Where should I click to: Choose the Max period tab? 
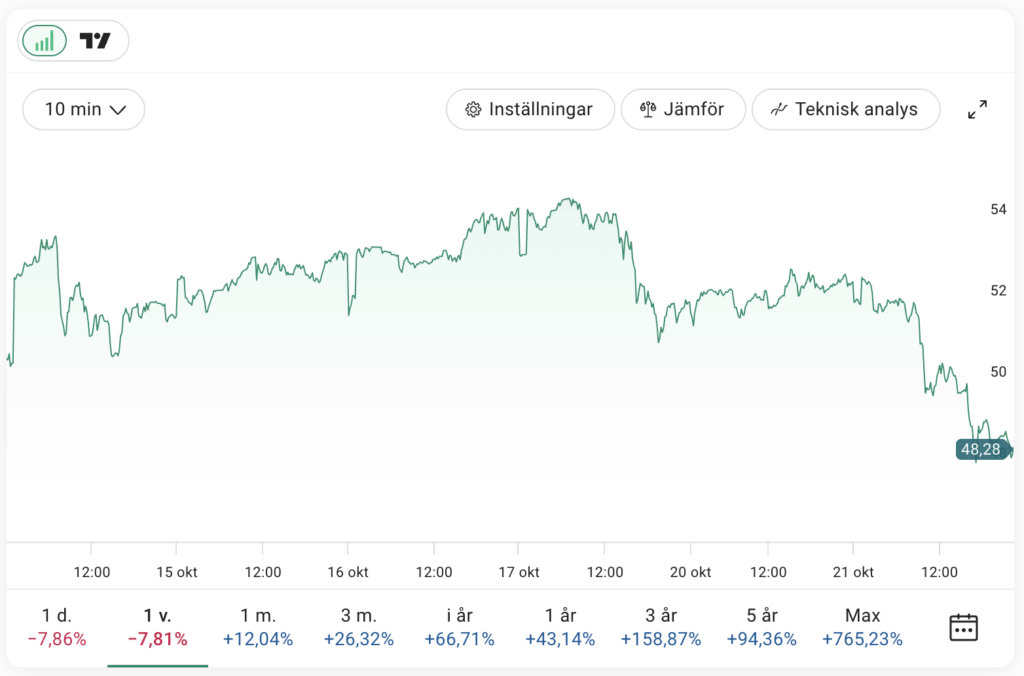point(862,627)
